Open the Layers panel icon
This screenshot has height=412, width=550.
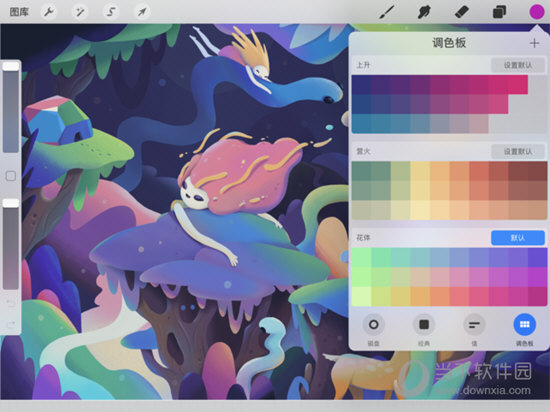point(499,13)
